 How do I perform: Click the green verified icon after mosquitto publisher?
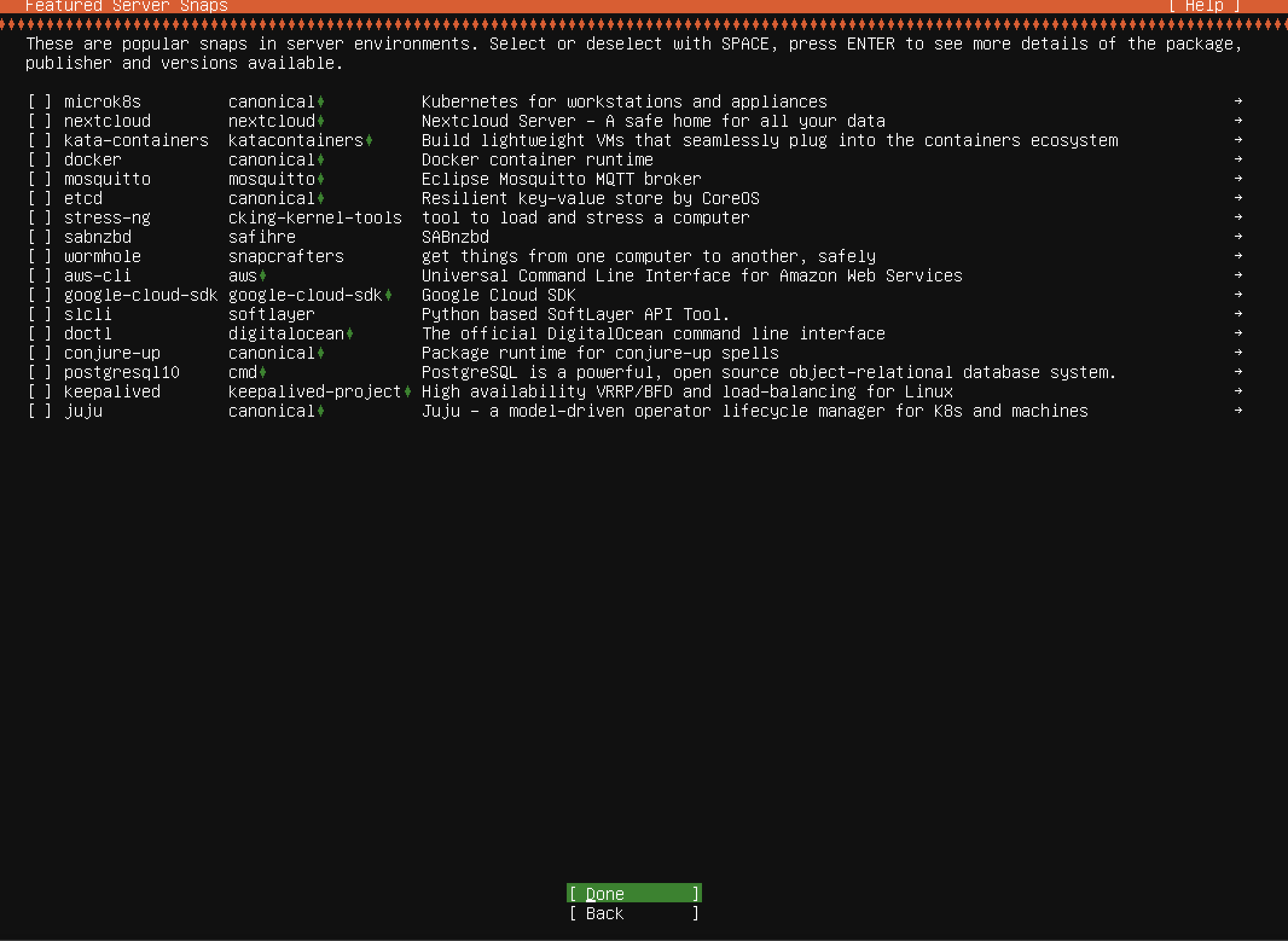(321, 179)
